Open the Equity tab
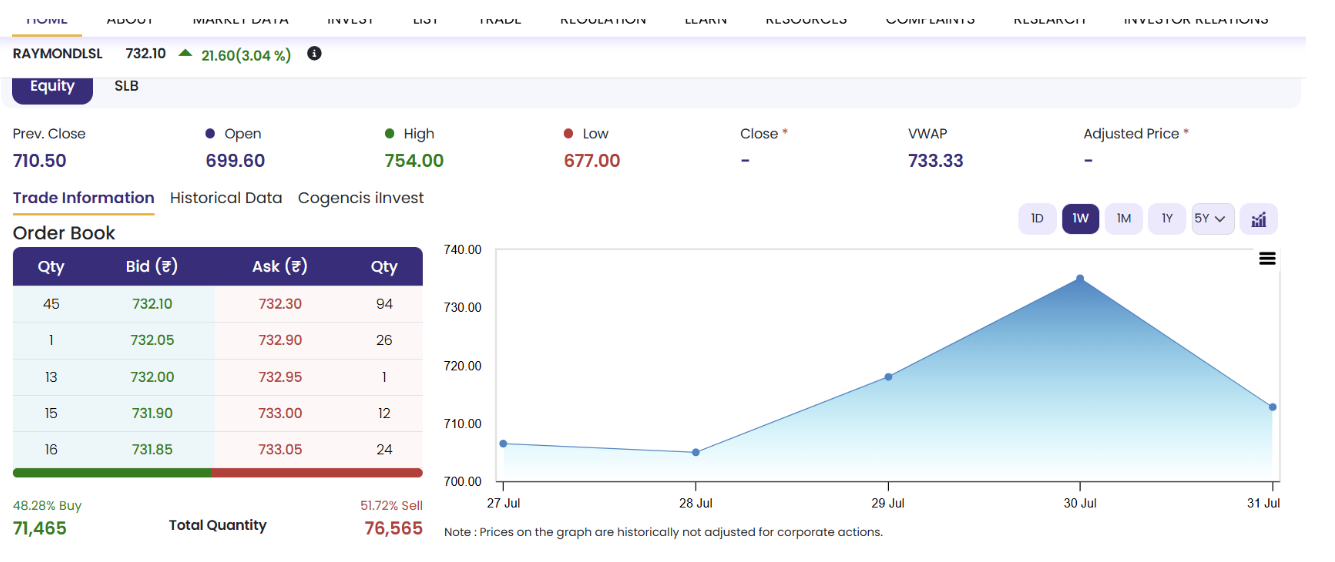The height and width of the screenshot is (562, 1335). coord(52,86)
